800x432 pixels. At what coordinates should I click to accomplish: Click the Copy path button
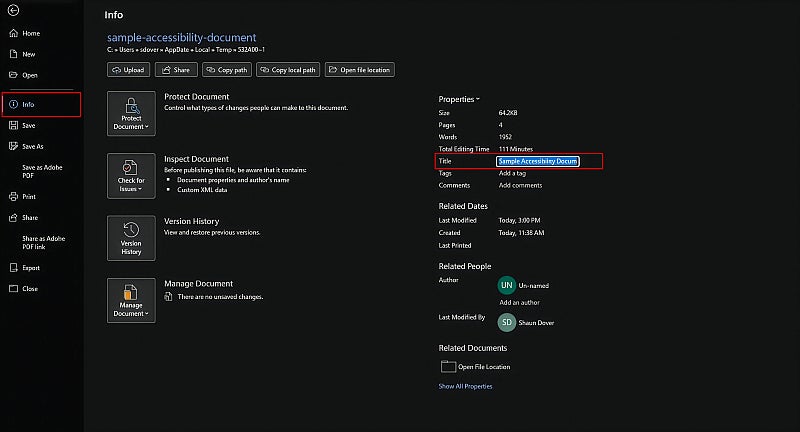(x=227, y=70)
